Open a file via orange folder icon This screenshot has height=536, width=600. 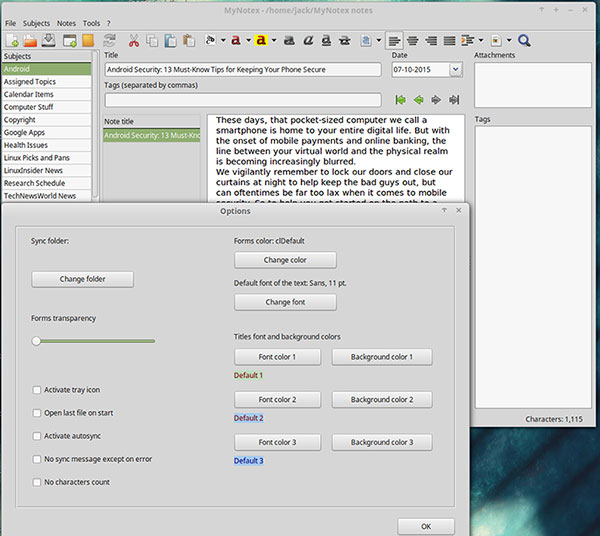coord(31,40)
